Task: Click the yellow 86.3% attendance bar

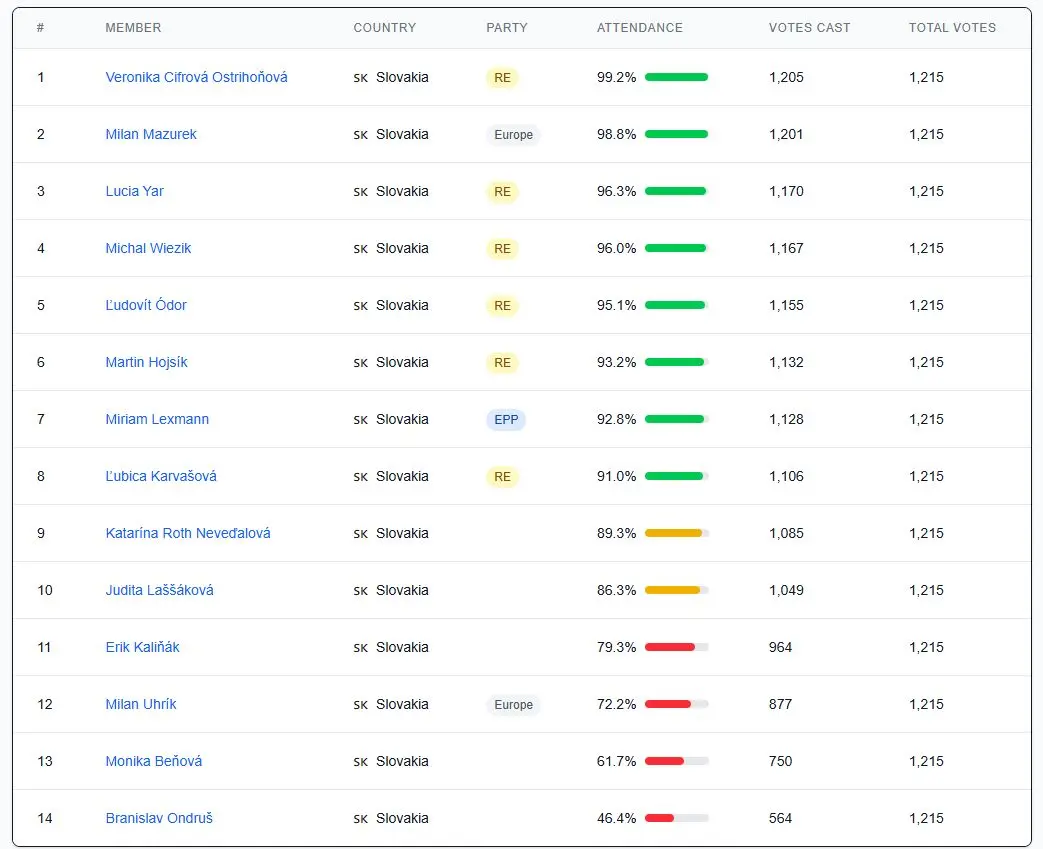Action: [676, 590]
